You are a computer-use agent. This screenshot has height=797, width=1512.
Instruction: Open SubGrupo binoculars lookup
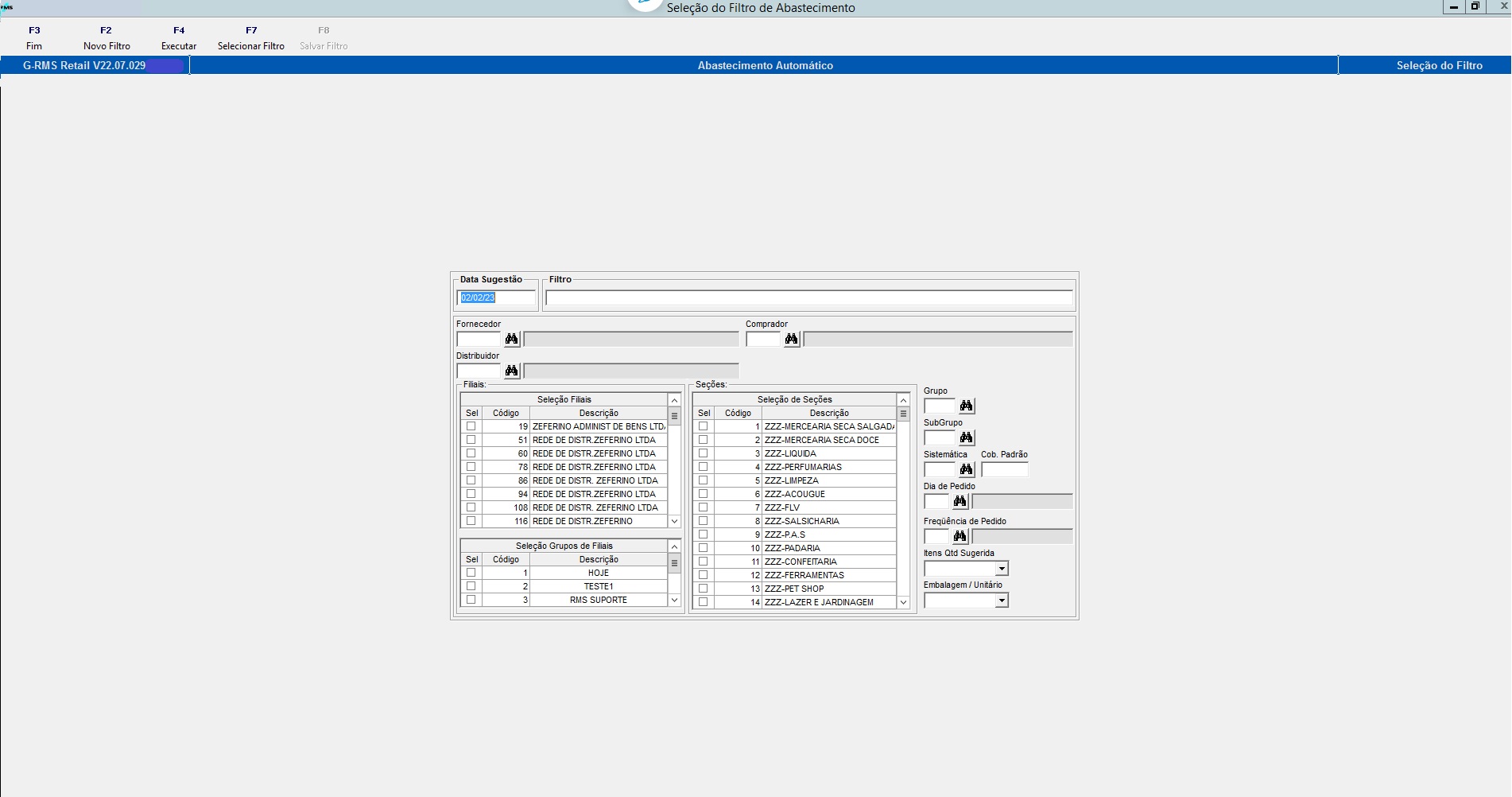966,438
